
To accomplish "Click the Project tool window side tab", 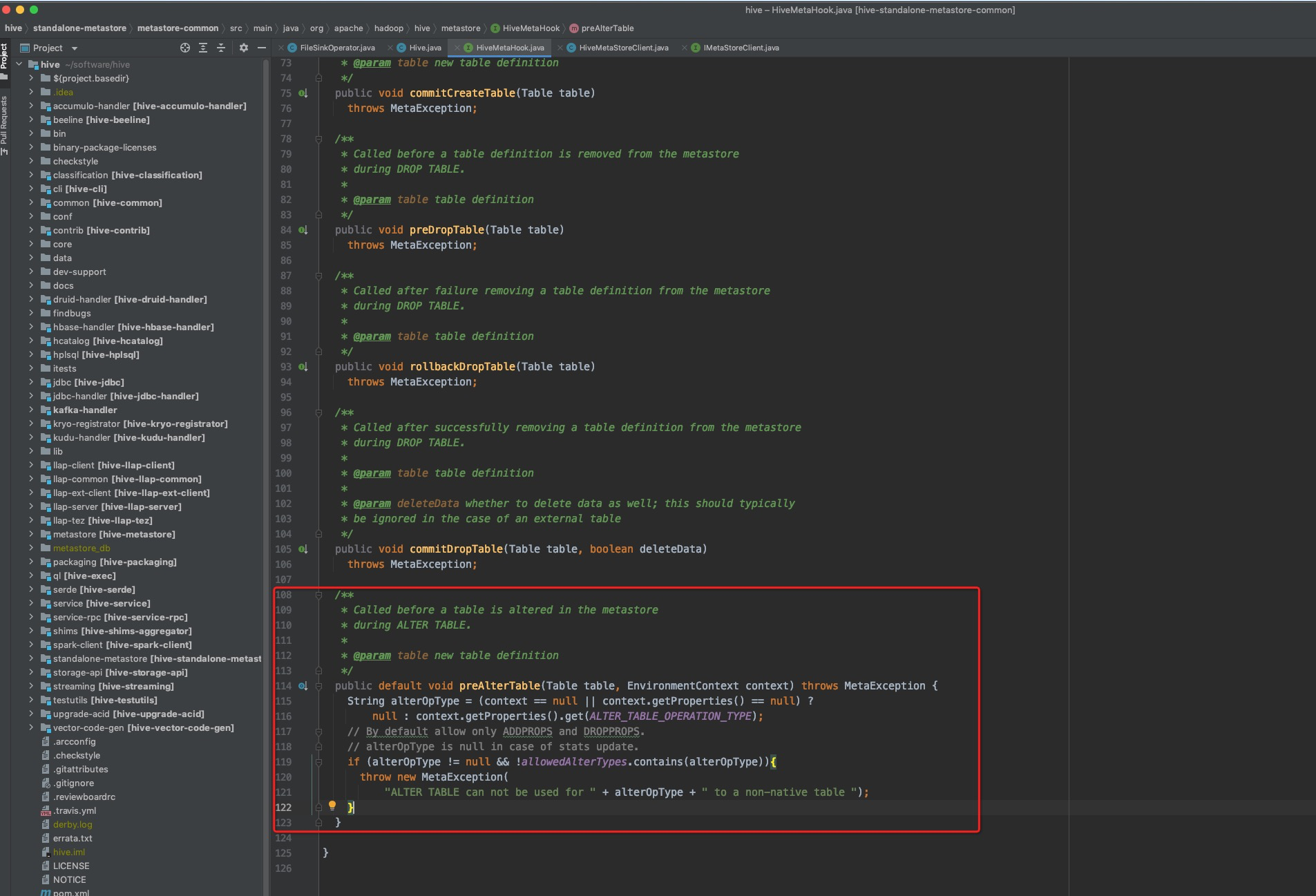I will click(4, 61).
